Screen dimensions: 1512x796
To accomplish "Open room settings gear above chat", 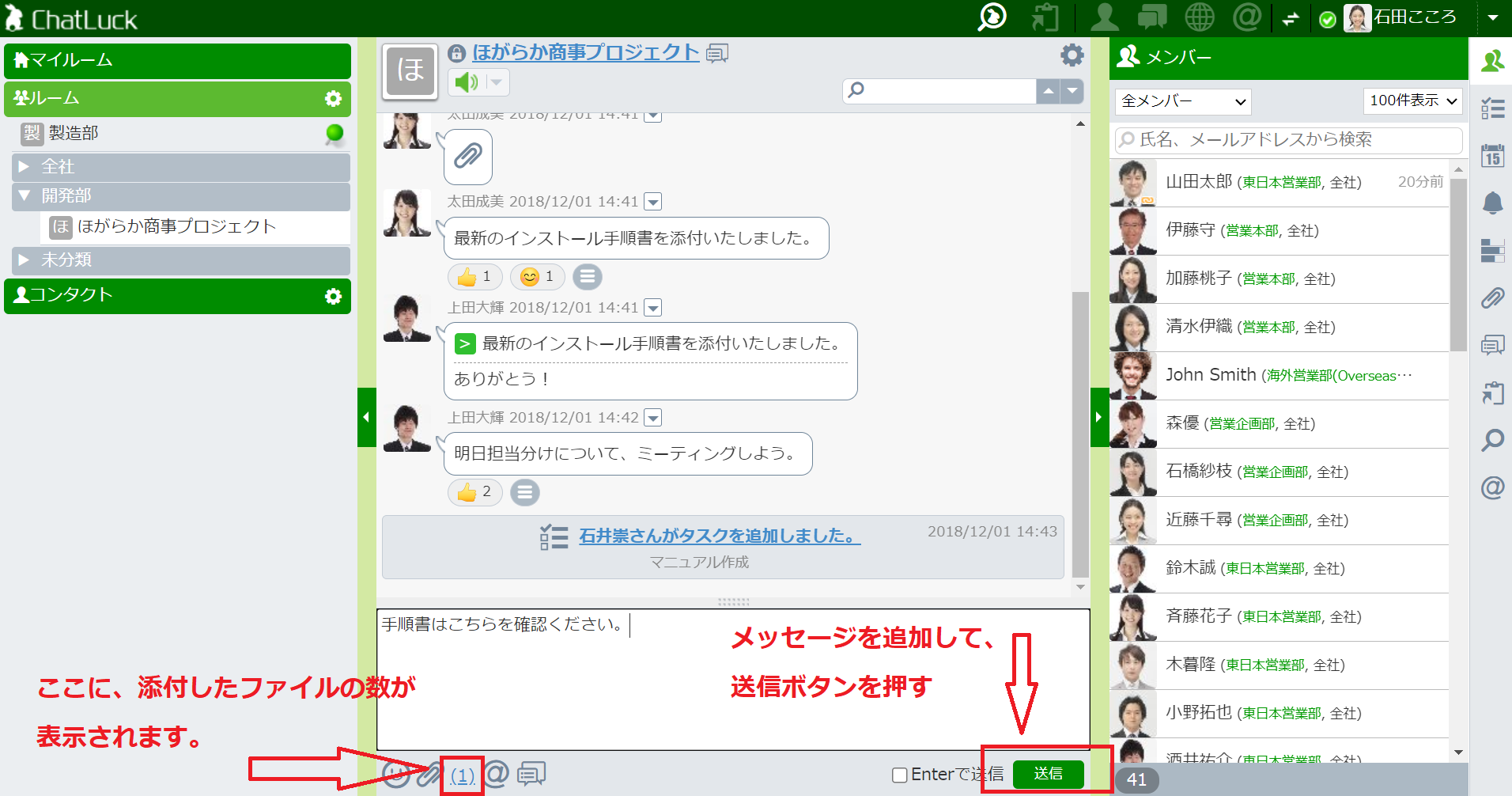I will (1072, 55).
